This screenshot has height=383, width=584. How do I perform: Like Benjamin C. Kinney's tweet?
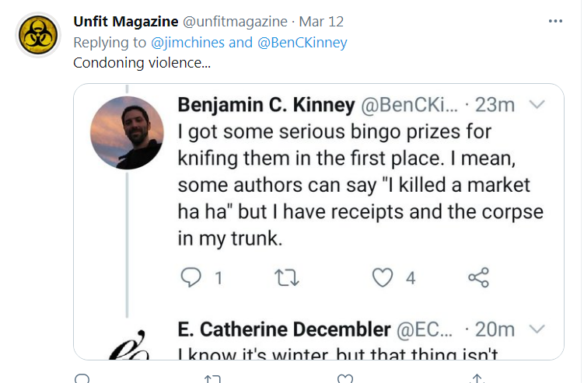coord(383,278)
